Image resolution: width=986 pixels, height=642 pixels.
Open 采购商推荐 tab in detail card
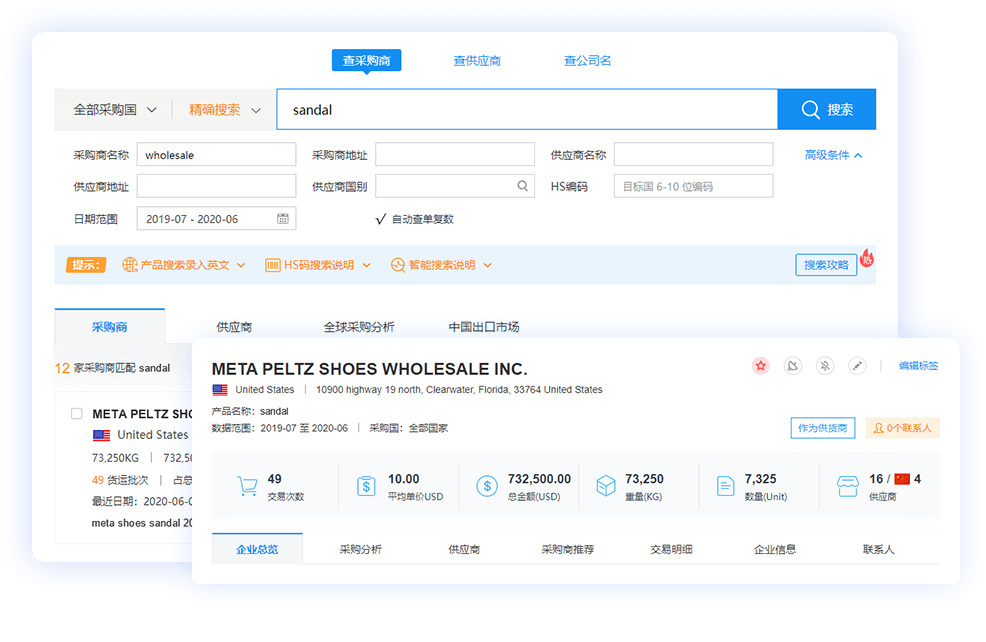tap(568, 550)
